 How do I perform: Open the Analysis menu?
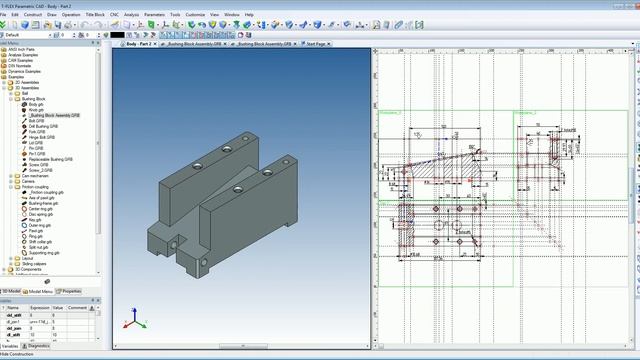(x=131, y=15)
